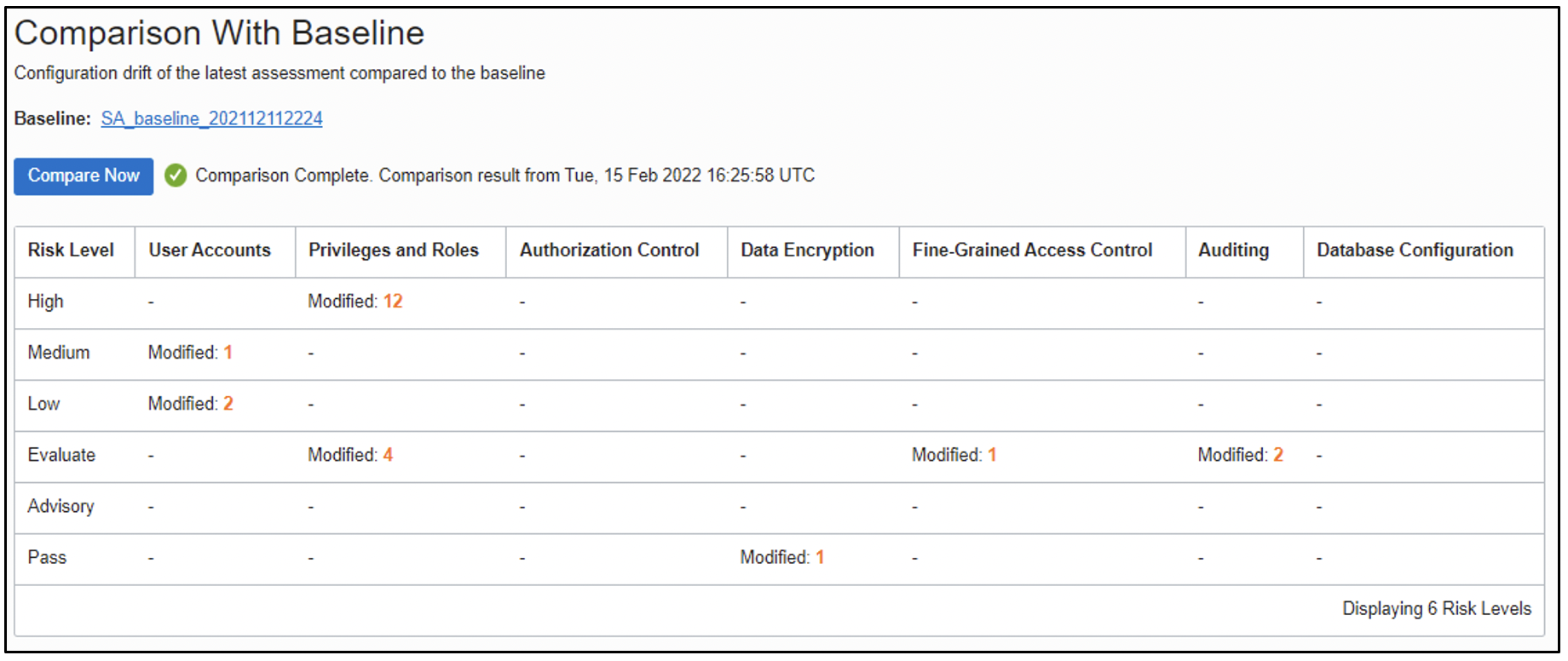Click the User Accounts column header
Viewport: 1568px width, 661px height.
[x=210, y=250]
